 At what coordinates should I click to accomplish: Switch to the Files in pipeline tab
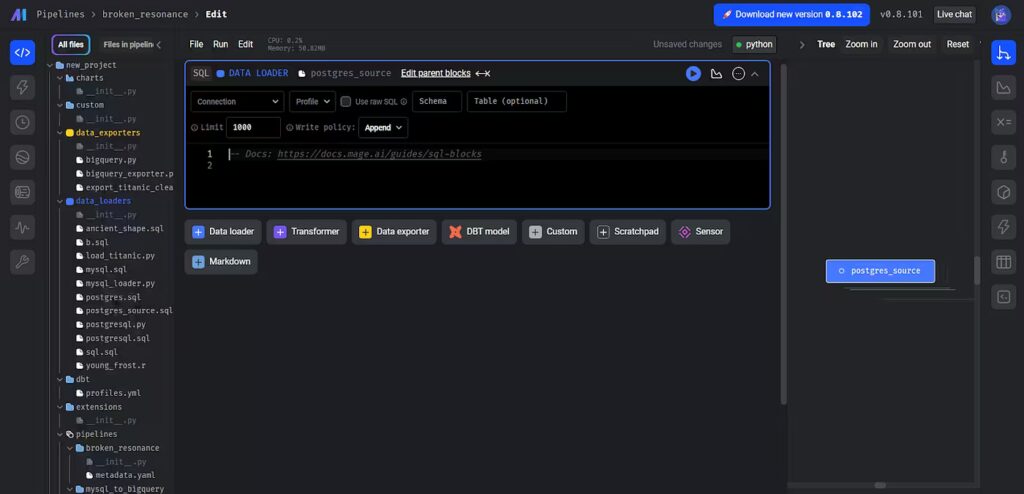(129, 44)
